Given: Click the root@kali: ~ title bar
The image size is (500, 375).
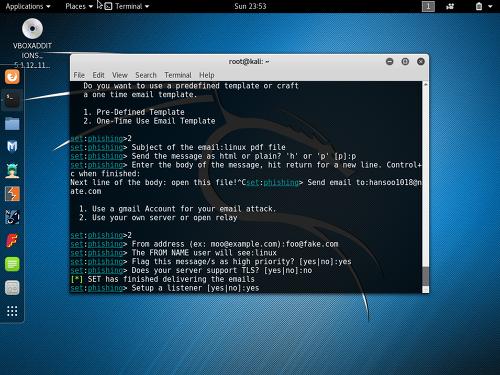Looking at the screenshot, I should coord(249,62).
